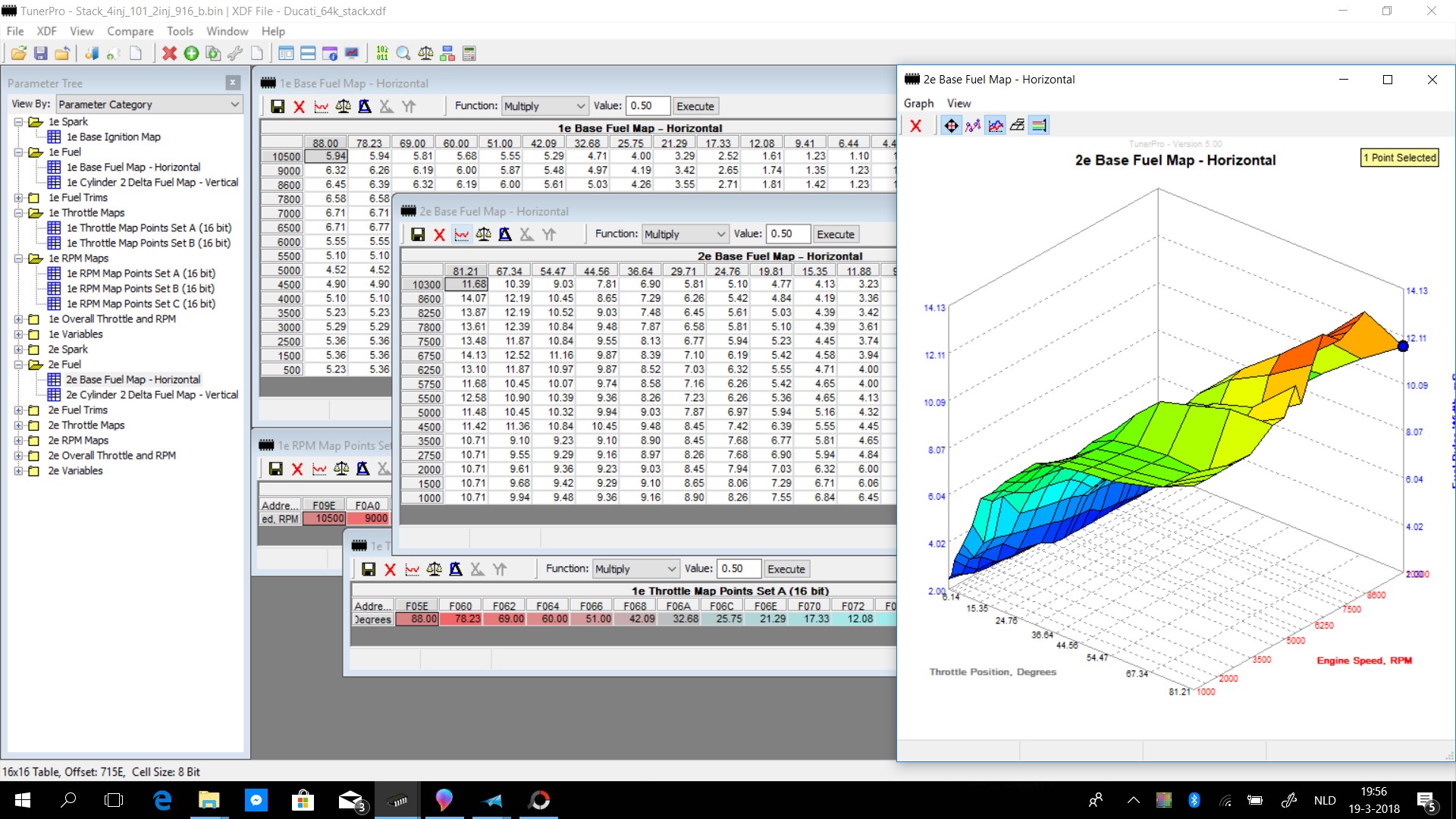Open the View menu in TunerPro
Viewport: 1456px width, 819px height.
pos(80,31)
